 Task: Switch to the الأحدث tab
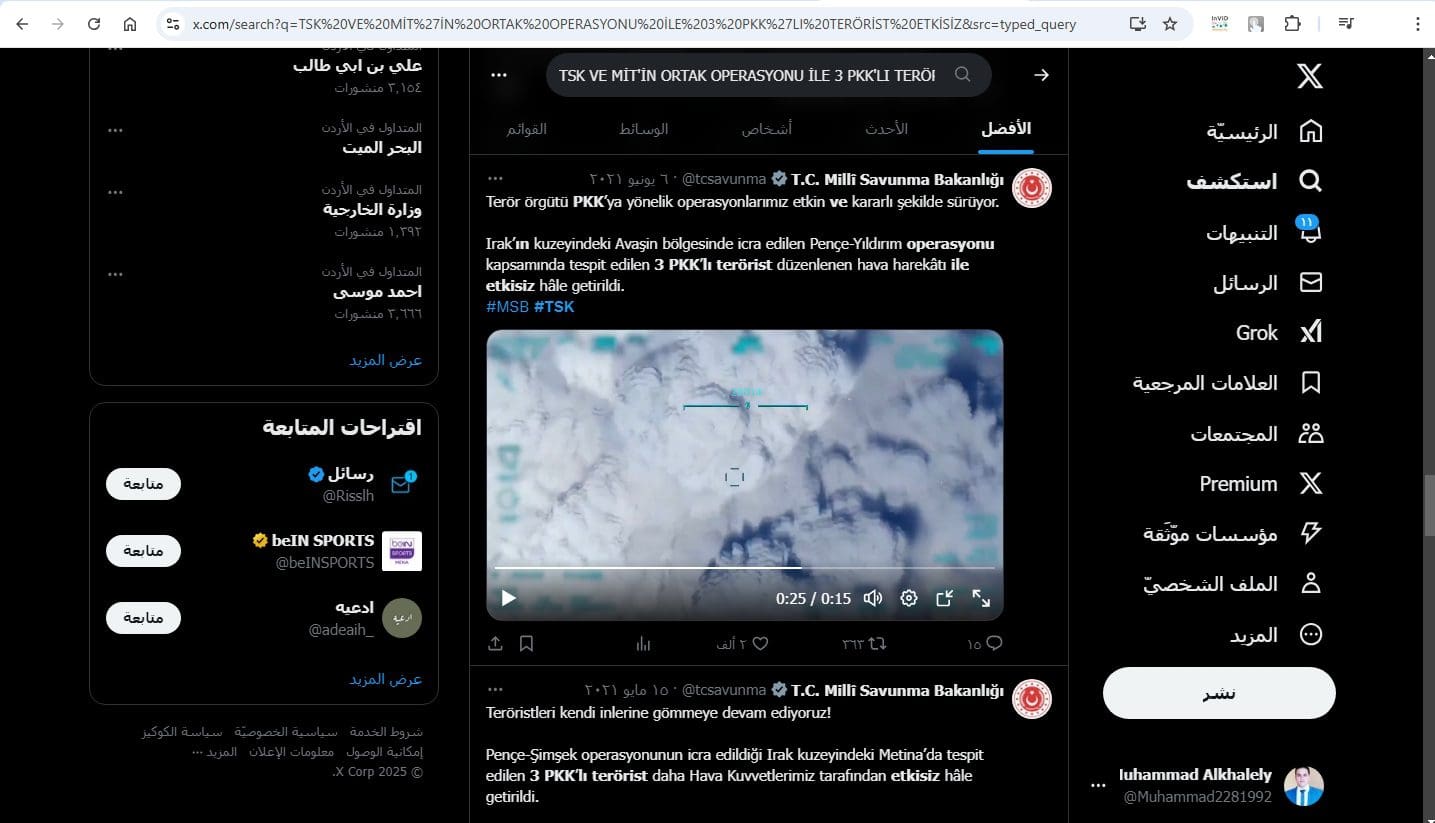886,129
